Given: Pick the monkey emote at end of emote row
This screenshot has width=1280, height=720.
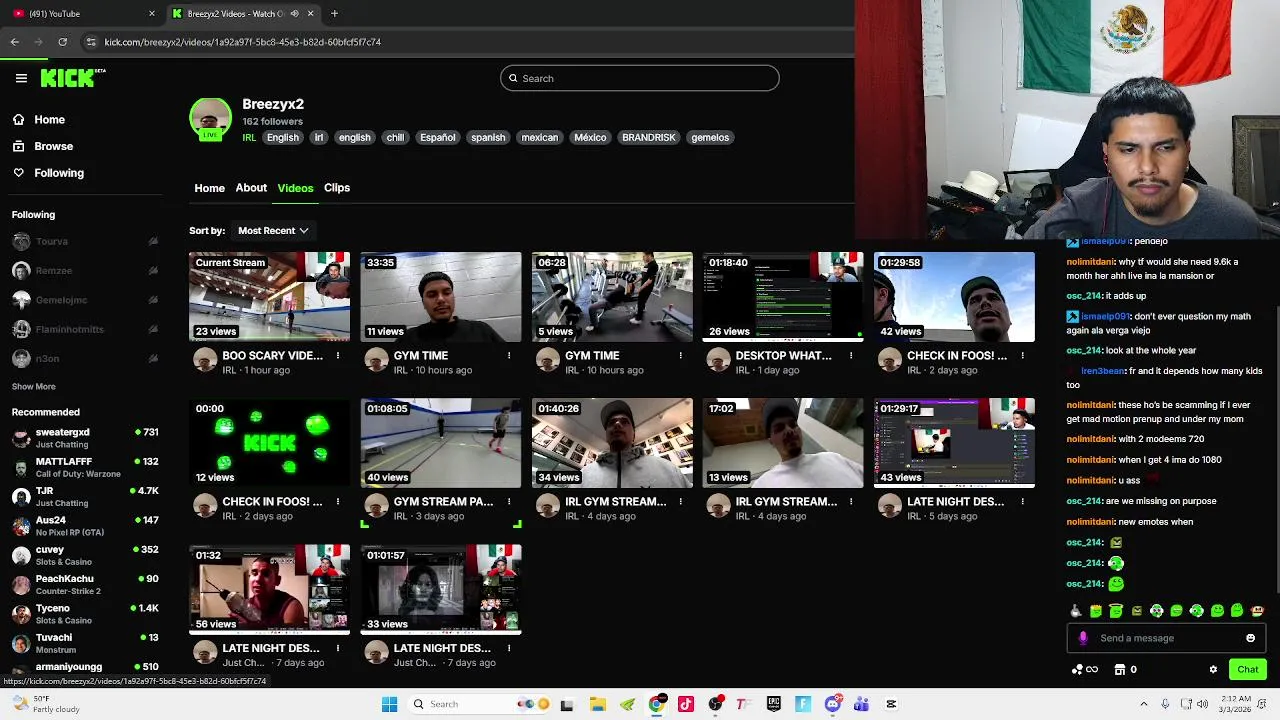Looking at the screenshot, I should click(x=1257, y=611).
